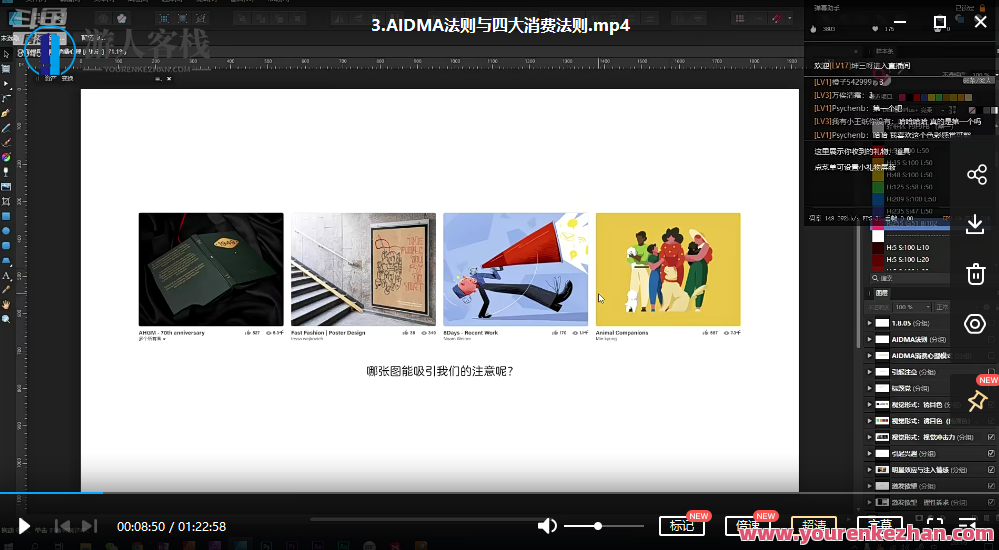Click the trash delete icon

click(x=975, y=274)
